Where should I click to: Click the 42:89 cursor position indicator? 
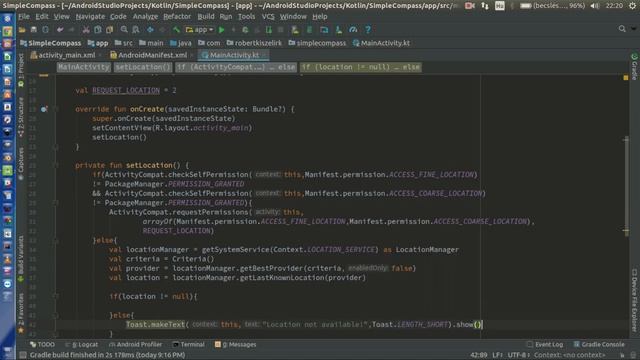point(478,355)
